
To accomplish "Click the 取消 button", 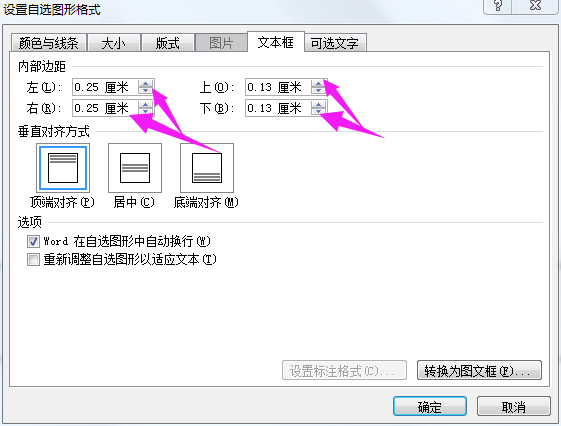I will [514, 406].
